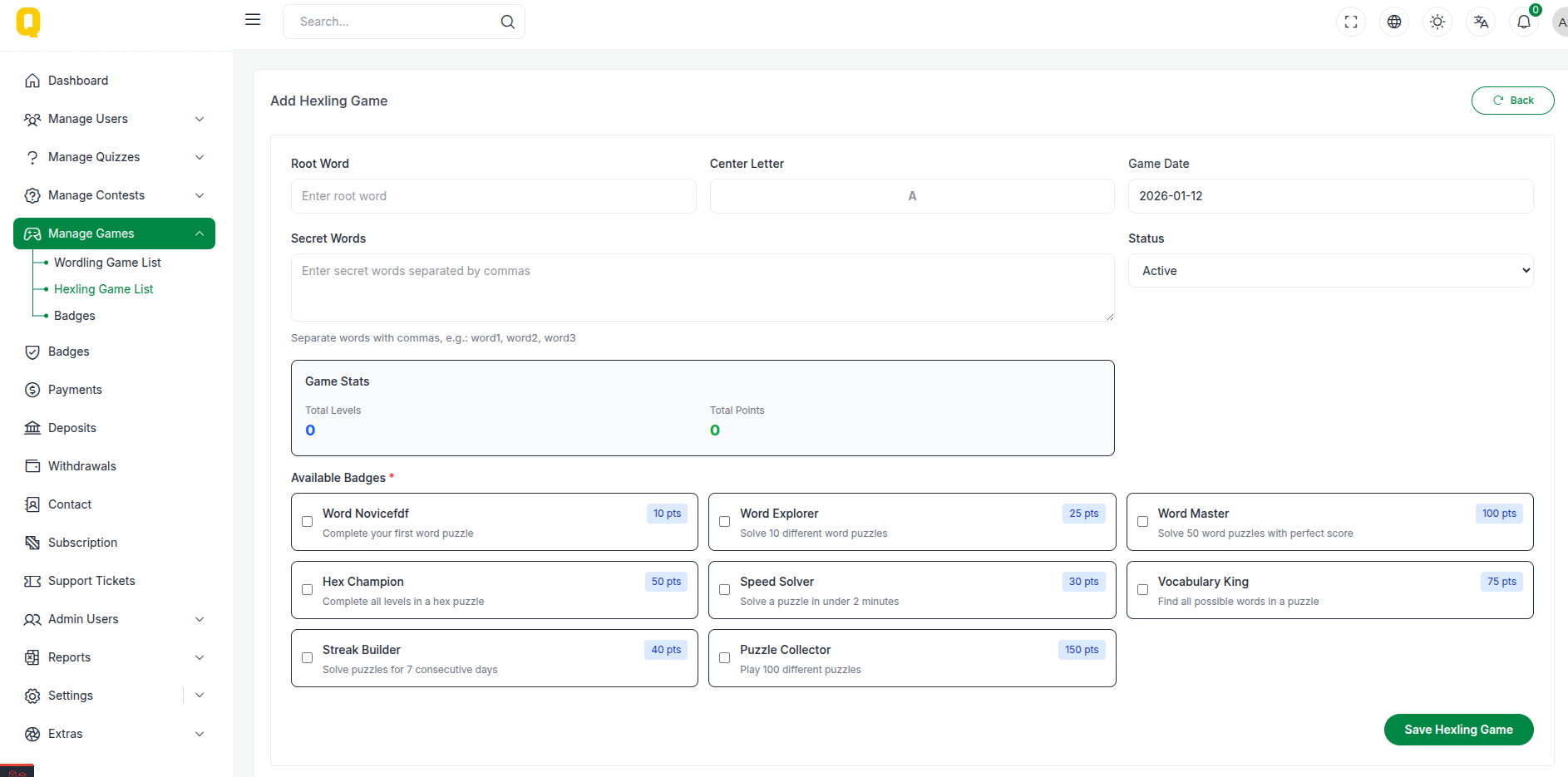Click the fullscreen toggle icon
This screenshot has width=1568, height=777.
(1351, 22)
